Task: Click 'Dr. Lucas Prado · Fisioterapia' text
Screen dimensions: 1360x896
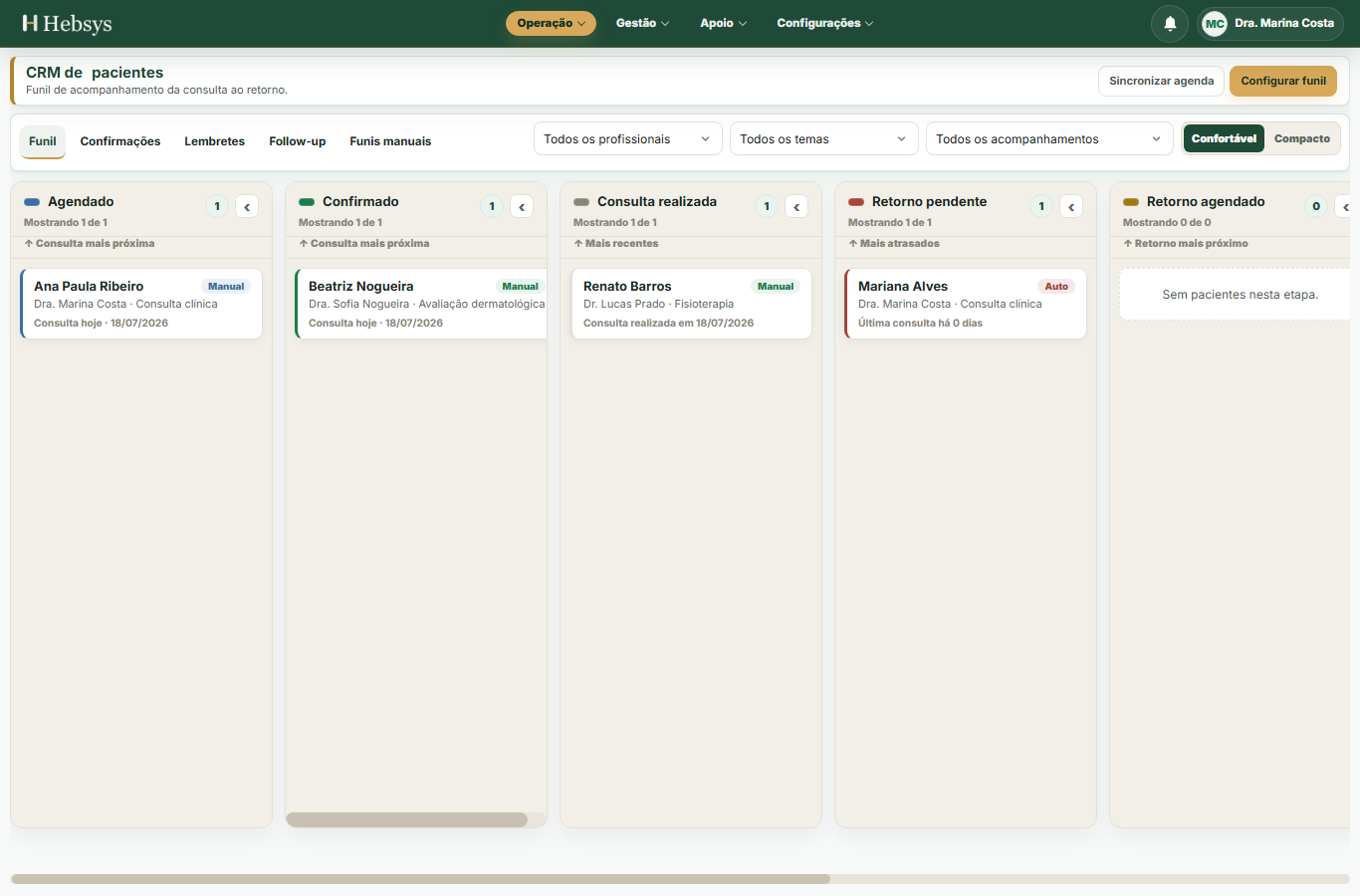Action: click(x=658, y=305)
